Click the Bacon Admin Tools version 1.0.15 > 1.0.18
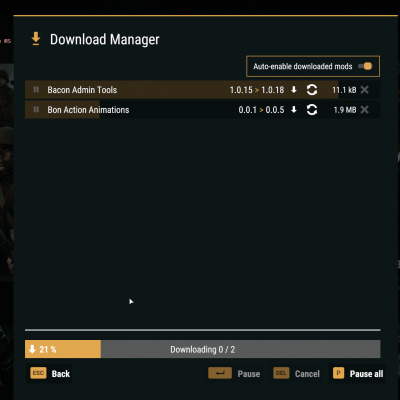 coord(257,90)
